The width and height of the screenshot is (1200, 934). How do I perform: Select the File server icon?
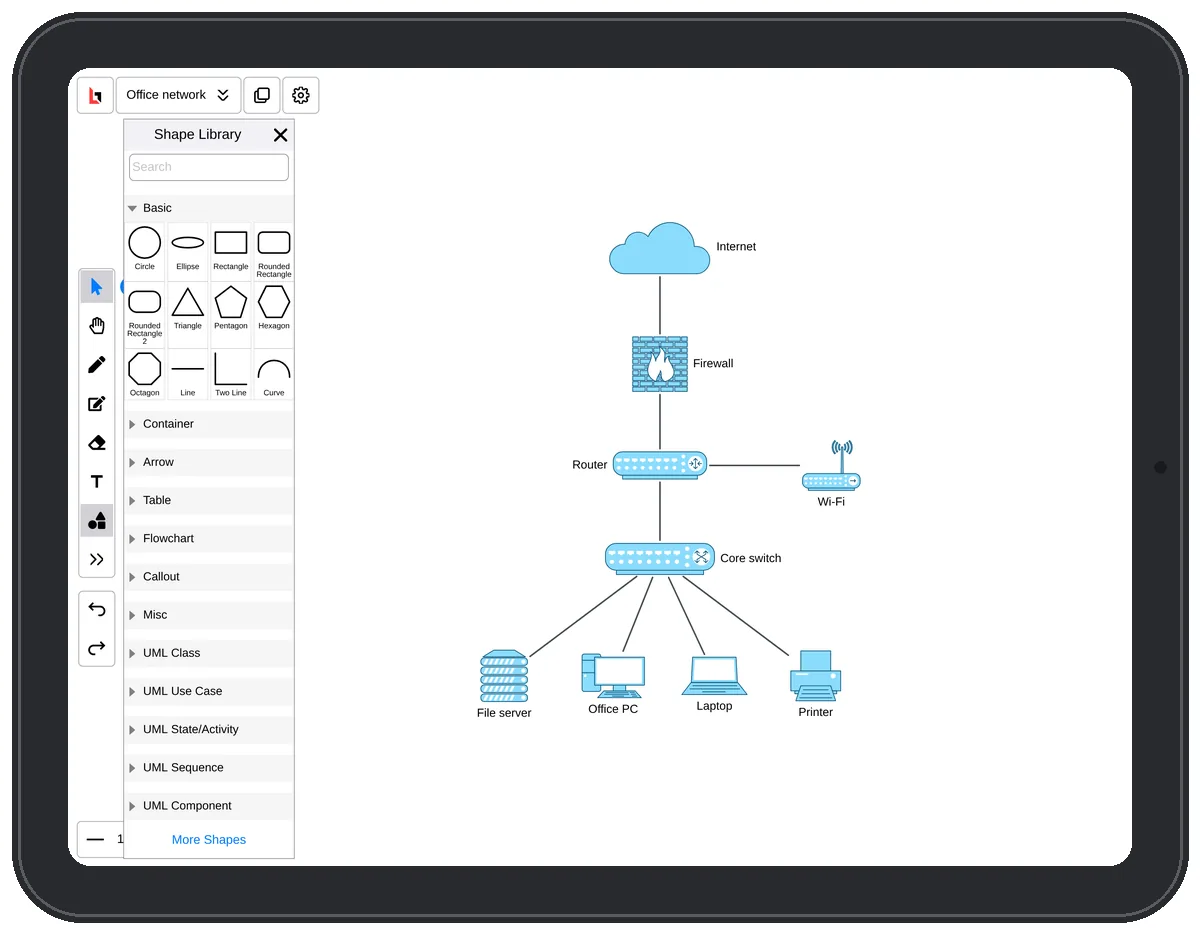coord(504,676)
